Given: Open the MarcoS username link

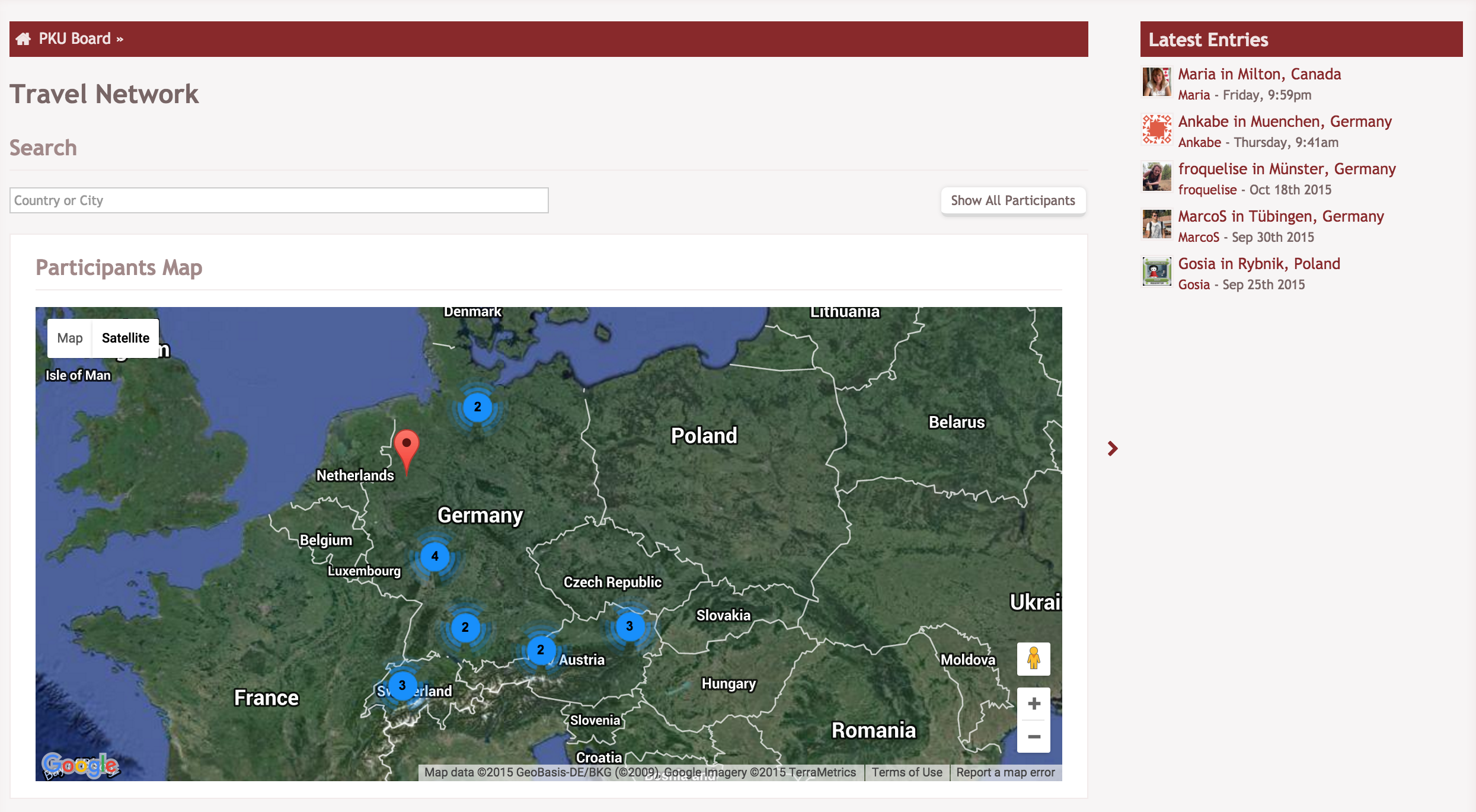Looking at the screenshot, I should tap(1199, 237).
